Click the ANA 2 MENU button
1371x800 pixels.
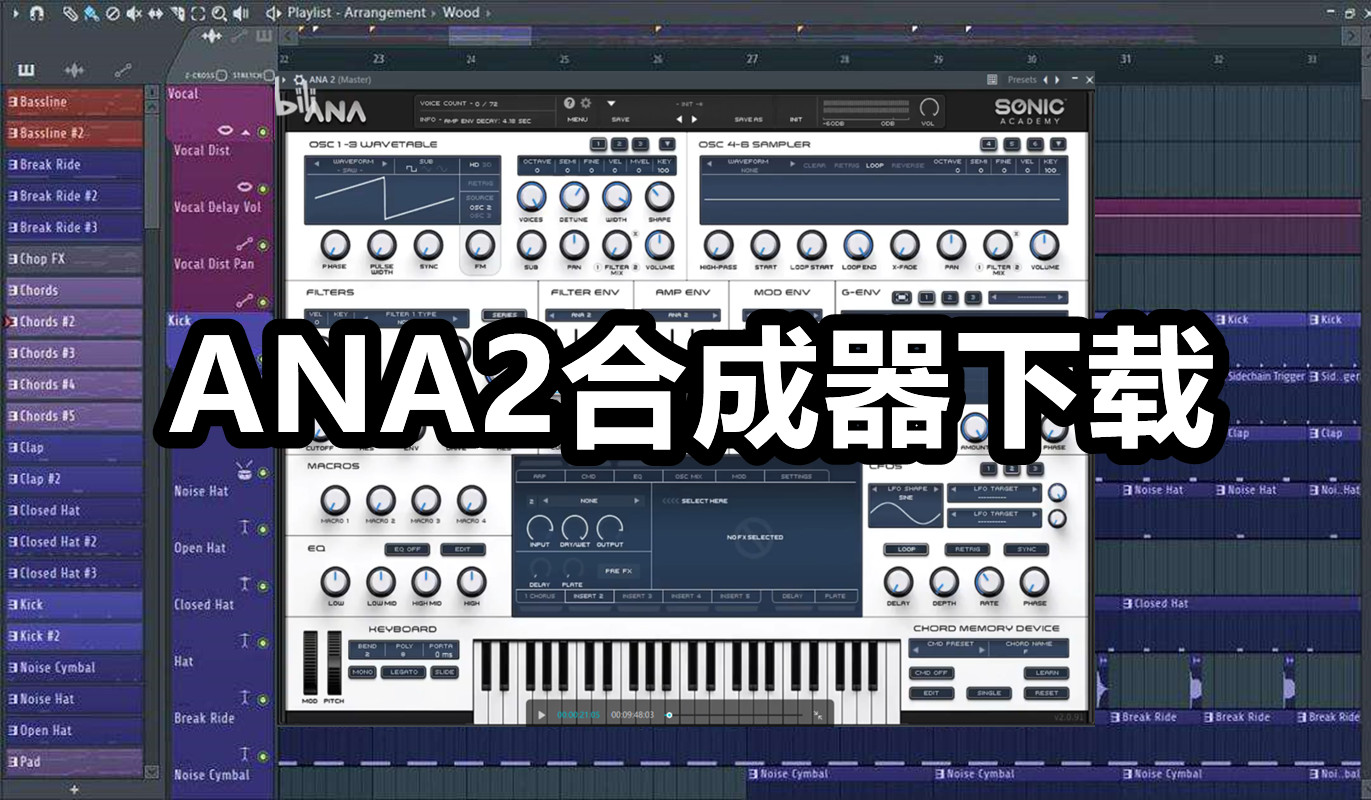[x=577, y=120]
